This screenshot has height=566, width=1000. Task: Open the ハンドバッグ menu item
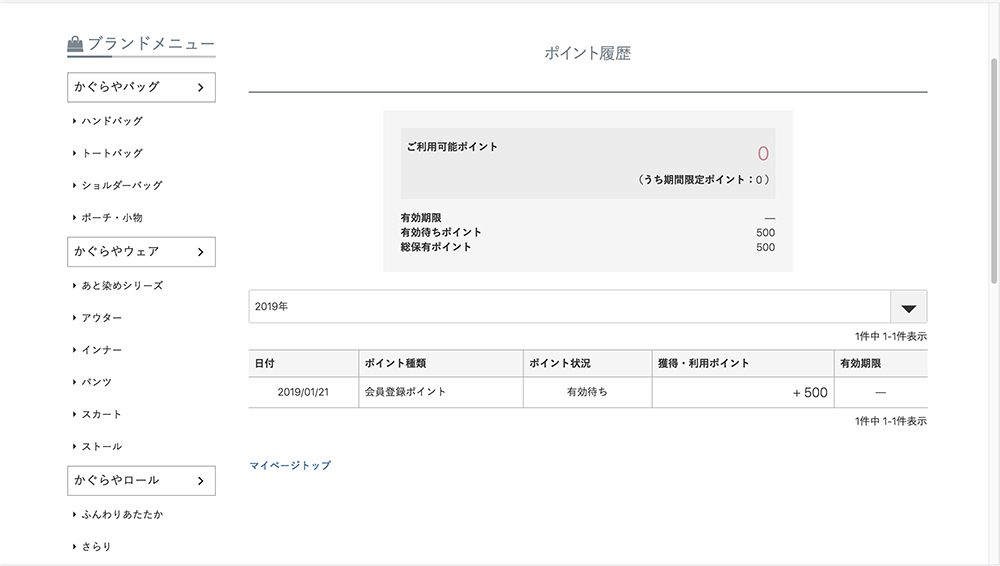coord(112,121)
